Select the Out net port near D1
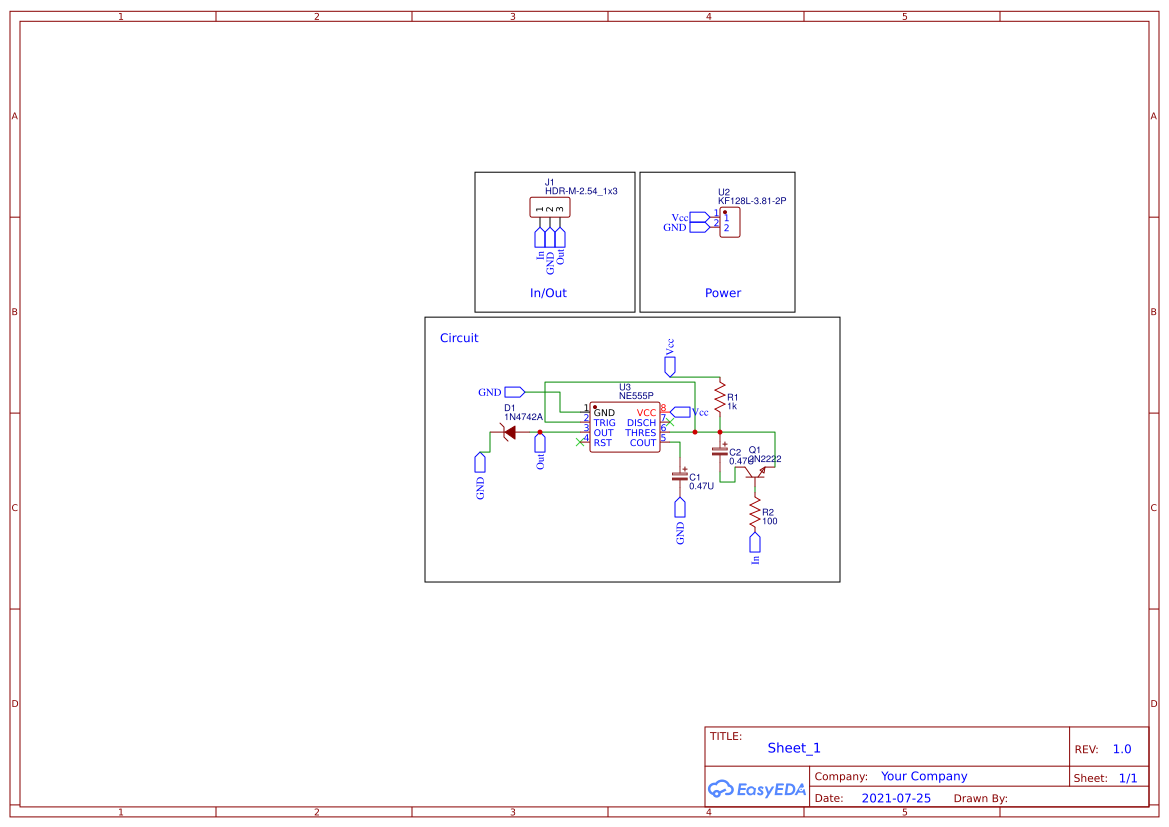1169x827 pixels. pos(540,441)
